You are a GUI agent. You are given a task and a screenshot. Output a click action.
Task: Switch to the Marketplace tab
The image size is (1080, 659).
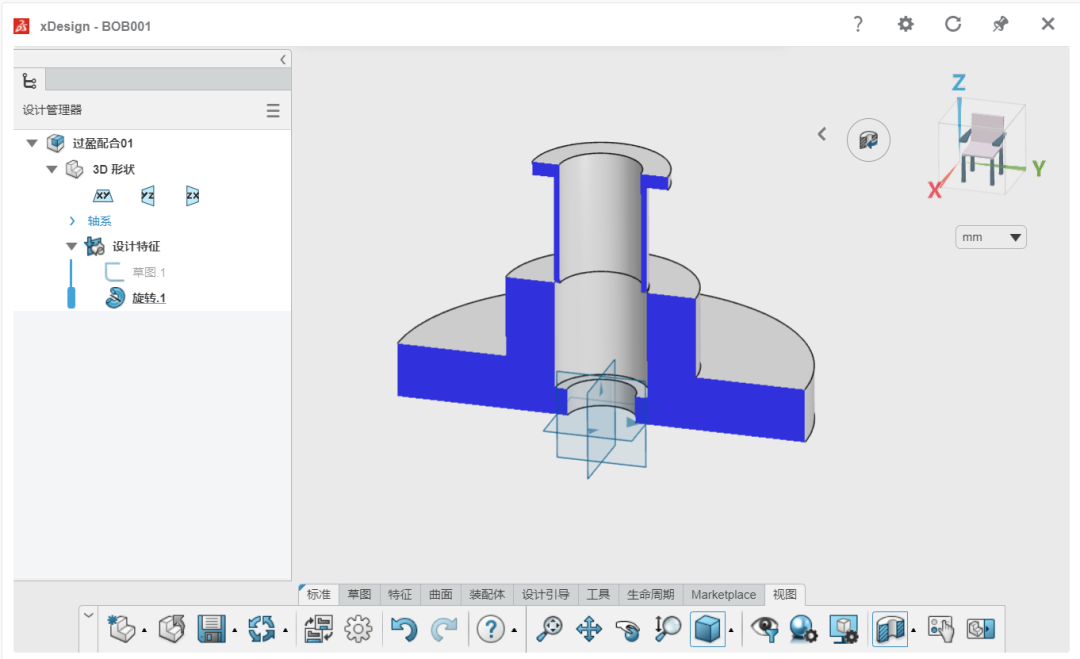coord(723,594)
